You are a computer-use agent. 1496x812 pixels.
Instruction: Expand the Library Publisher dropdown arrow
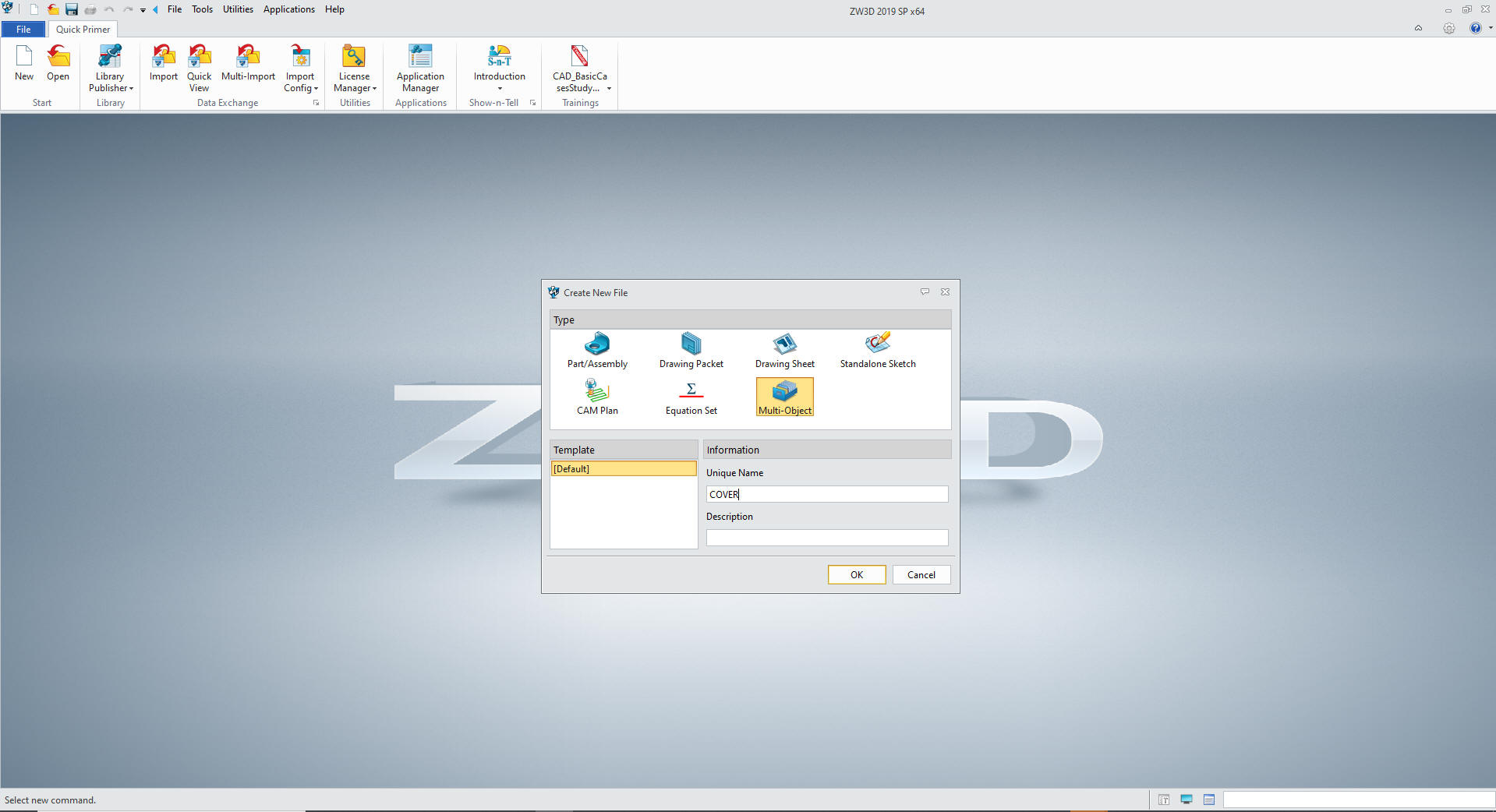click(131, 89)
